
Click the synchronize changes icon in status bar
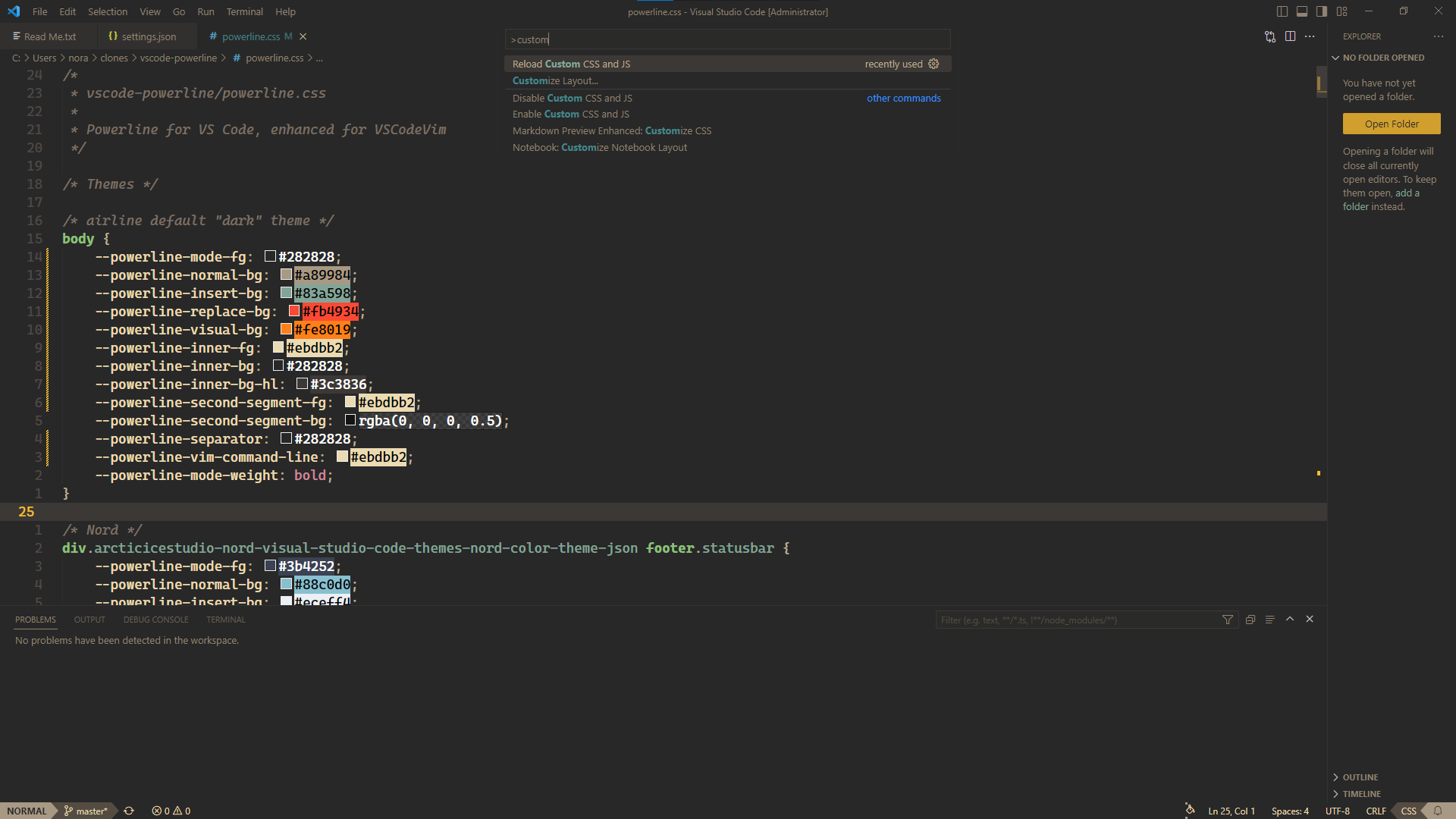(128, 811)
